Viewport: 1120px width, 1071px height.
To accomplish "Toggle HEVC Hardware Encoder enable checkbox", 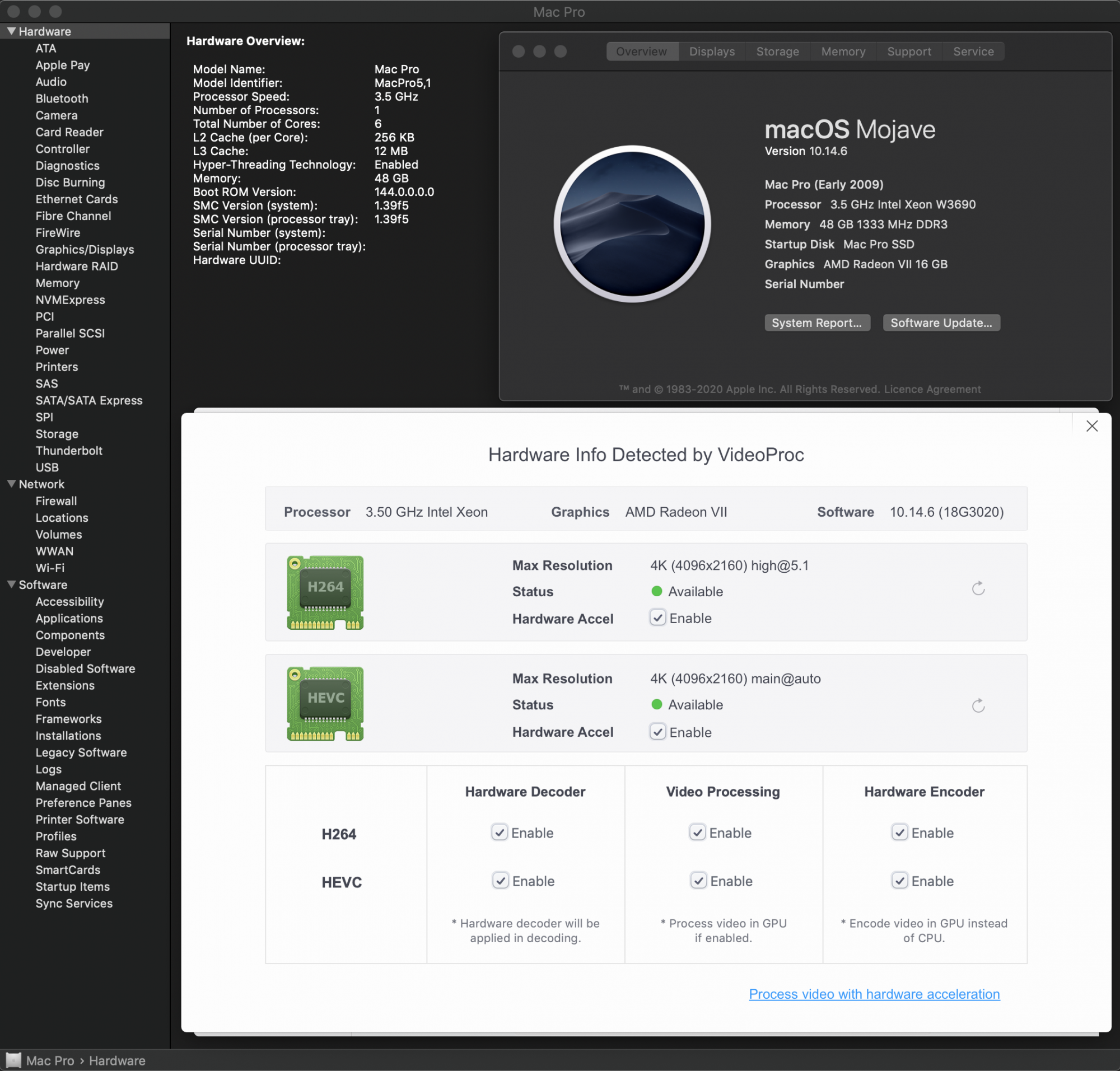I will (x=898, y=880).
